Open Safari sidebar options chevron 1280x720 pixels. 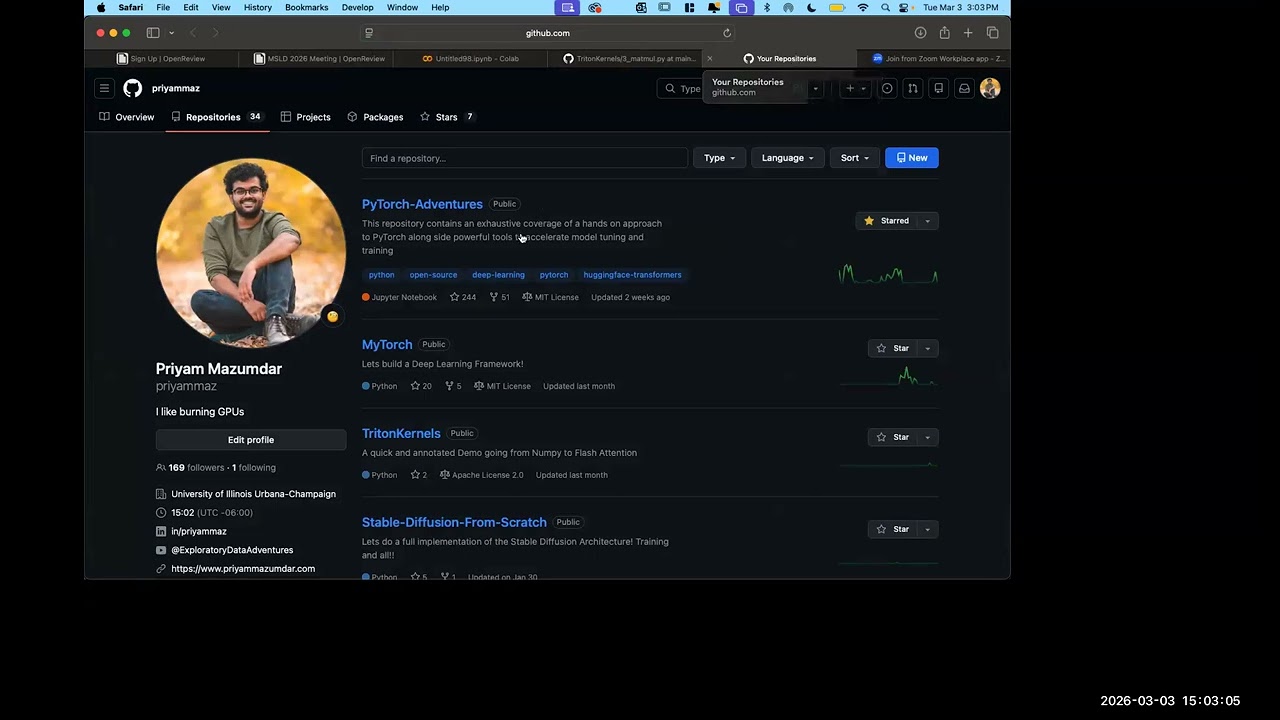171,33
